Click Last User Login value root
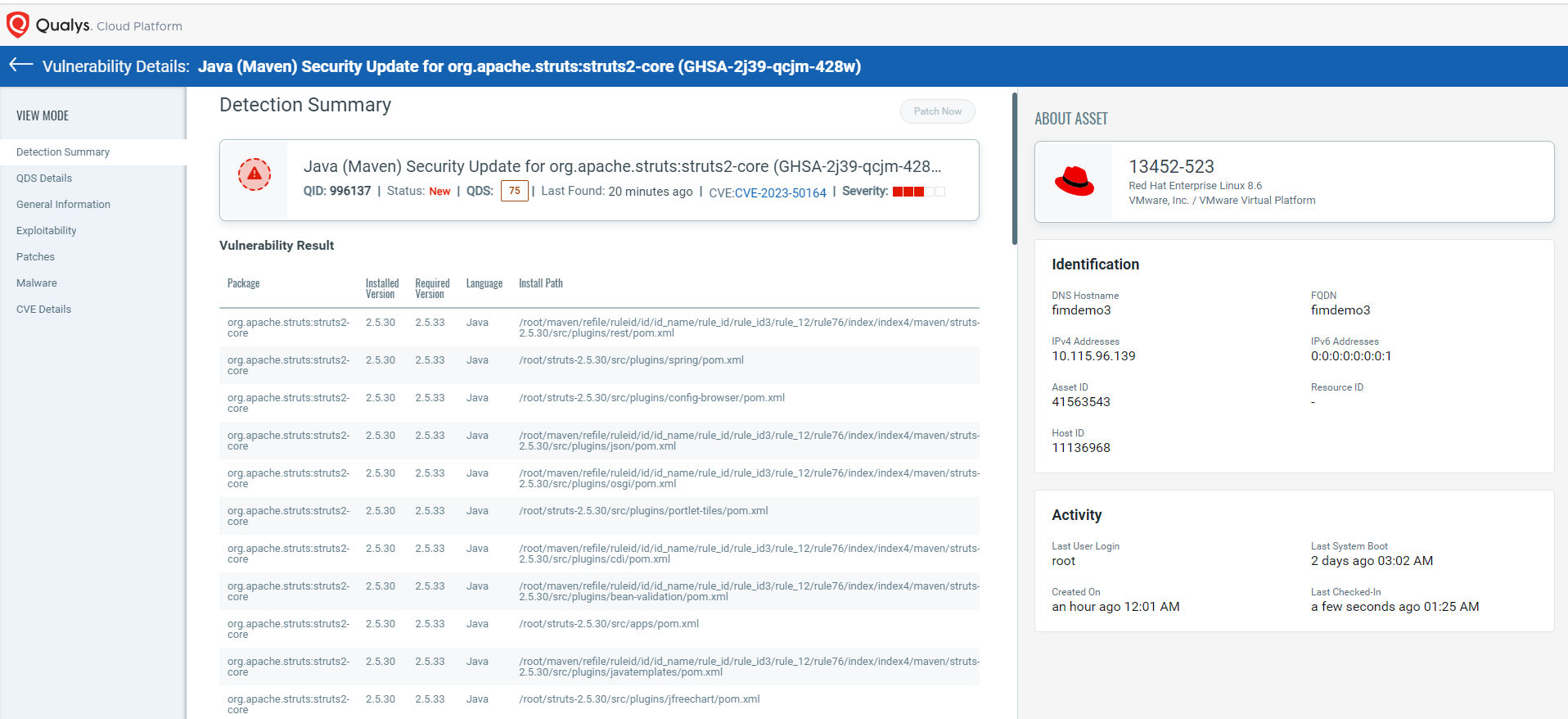The height and width of the screenshot is (719, 1568). point(1063,561)
